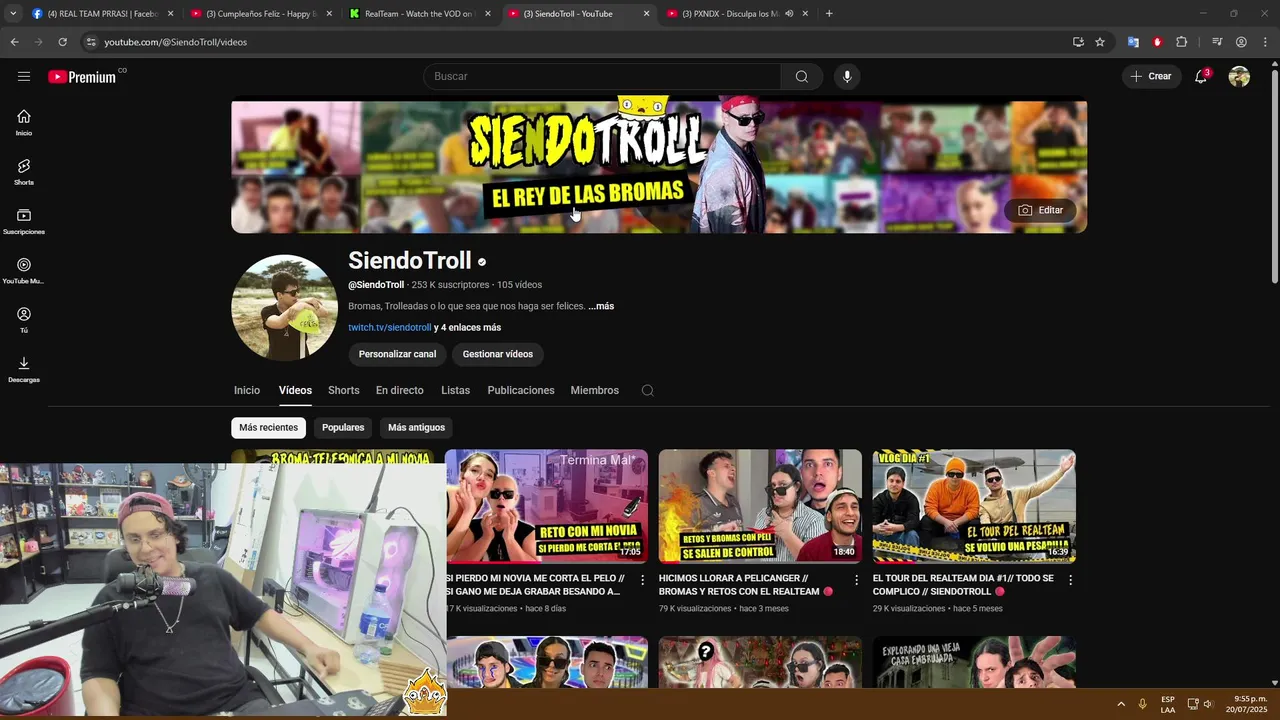Image resolution: width=1280 pixels, height=720 pixels.
Task: Open options for EL TOUR DEL REALTEAM video
Action: tap(1070, 580)
